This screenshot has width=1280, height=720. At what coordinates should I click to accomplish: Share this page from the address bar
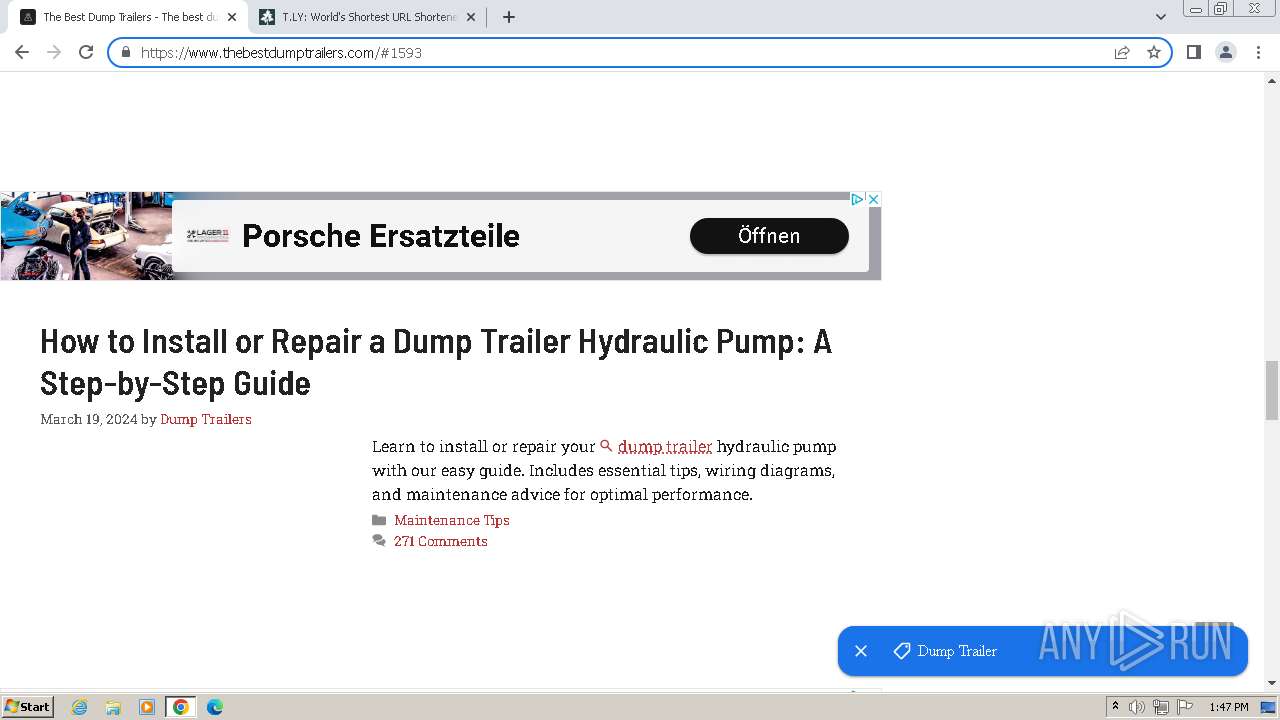coord(1122,52)
